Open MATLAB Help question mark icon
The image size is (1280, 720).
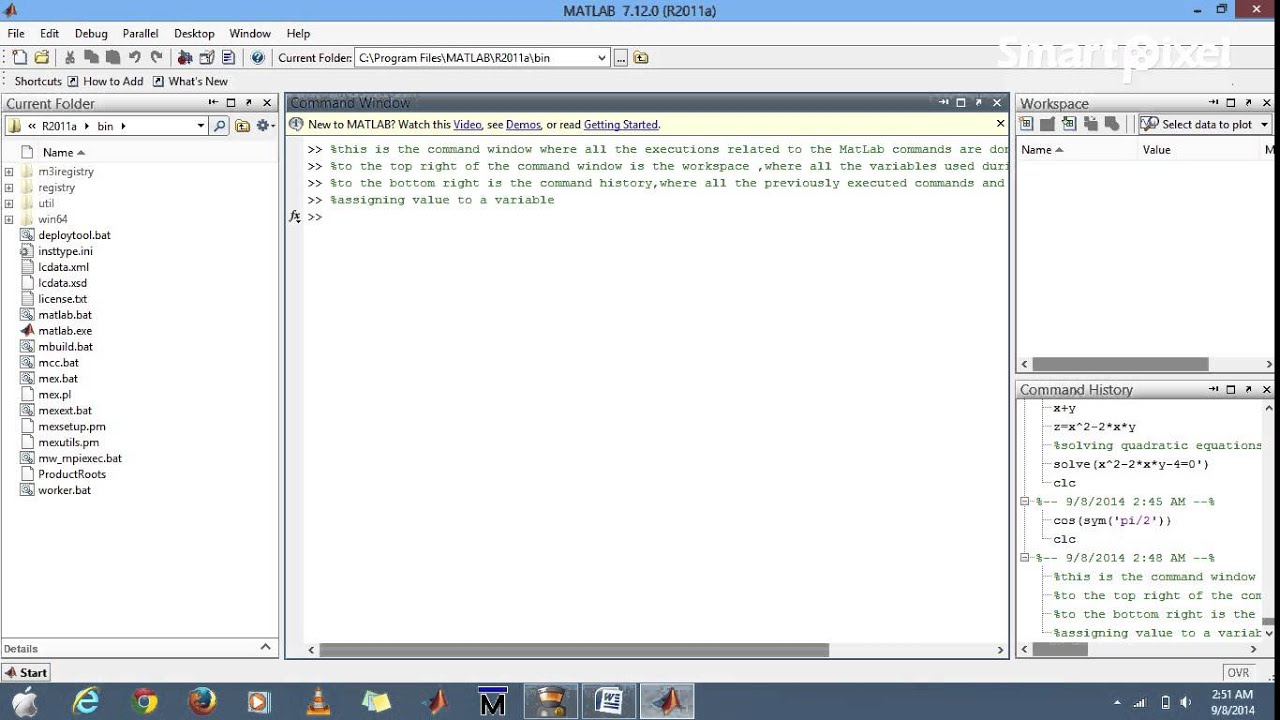[257, 58]
